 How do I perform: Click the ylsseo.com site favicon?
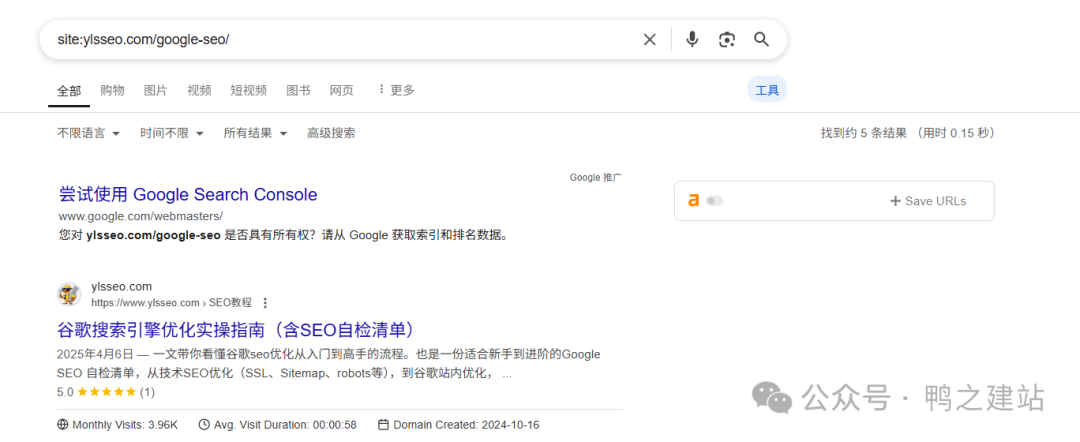pyautogui.click(x=69, y=294)
